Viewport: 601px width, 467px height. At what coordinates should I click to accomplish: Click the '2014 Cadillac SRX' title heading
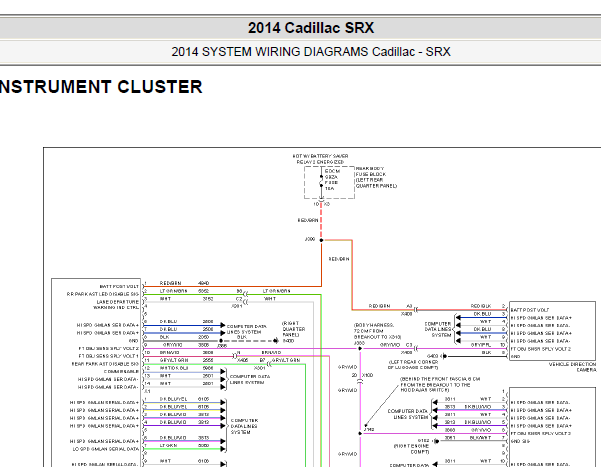point(311,28)
